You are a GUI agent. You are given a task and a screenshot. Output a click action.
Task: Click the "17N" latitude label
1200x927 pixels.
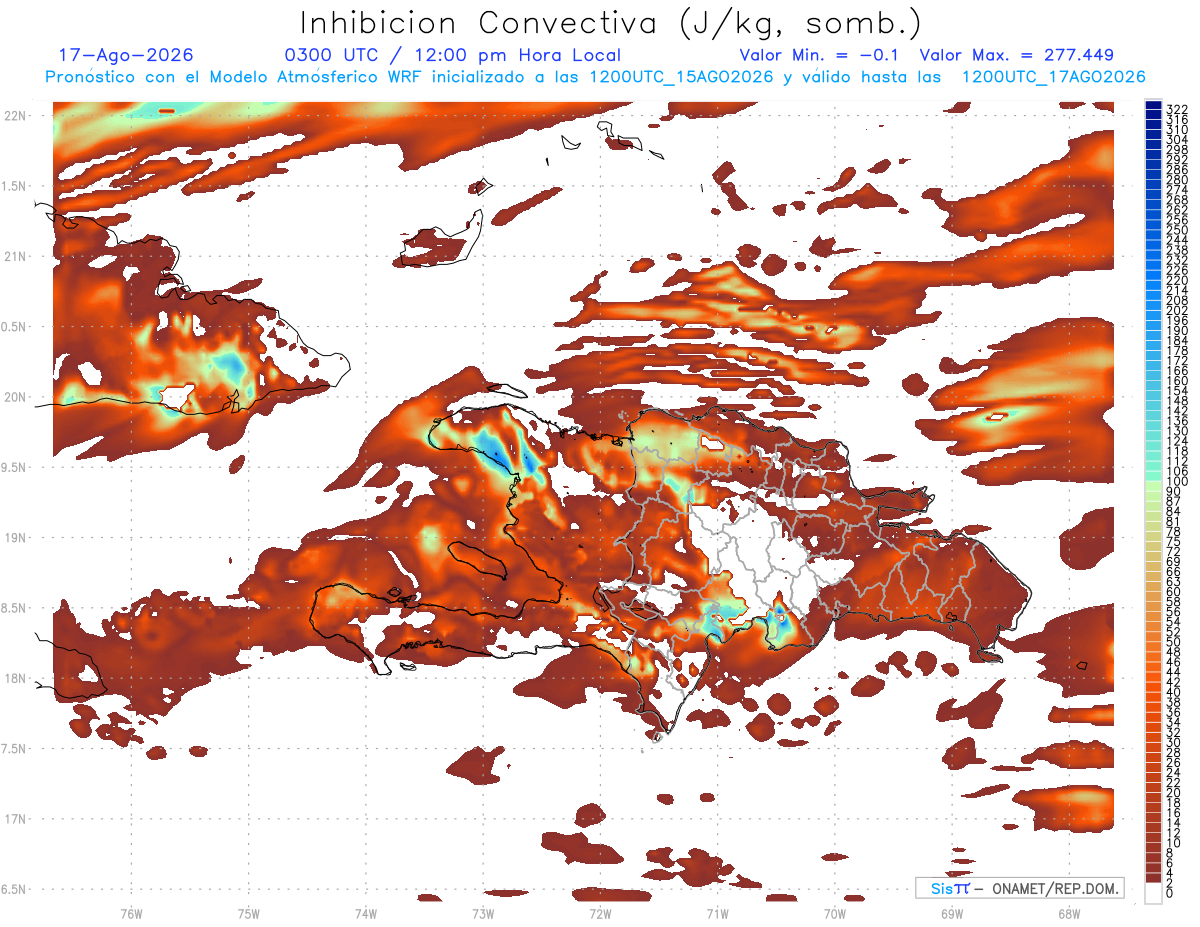click(x=17, y=819)
